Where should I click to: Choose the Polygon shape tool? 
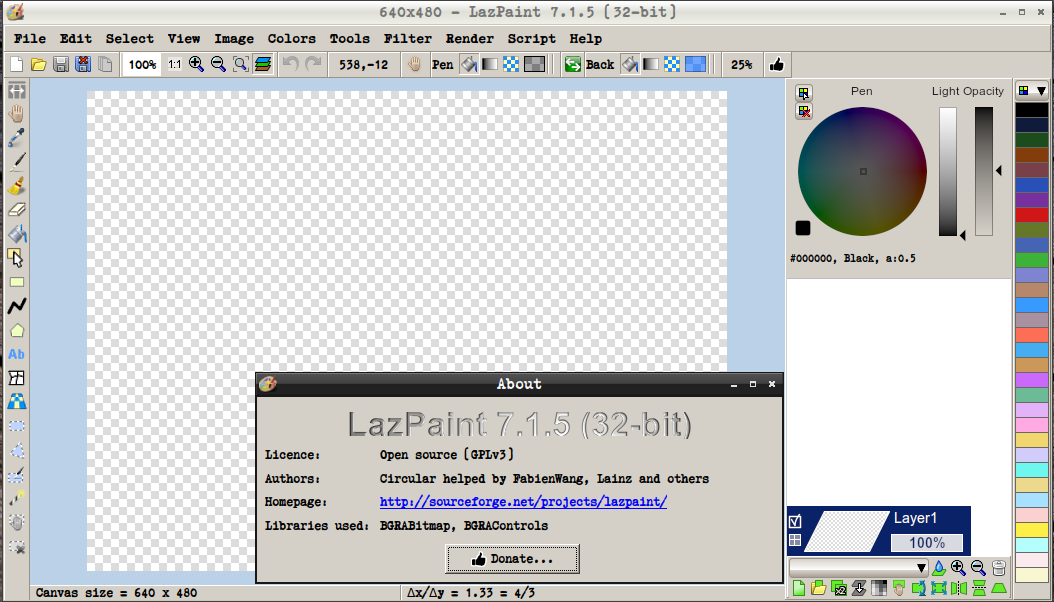(x=17, y=331)
